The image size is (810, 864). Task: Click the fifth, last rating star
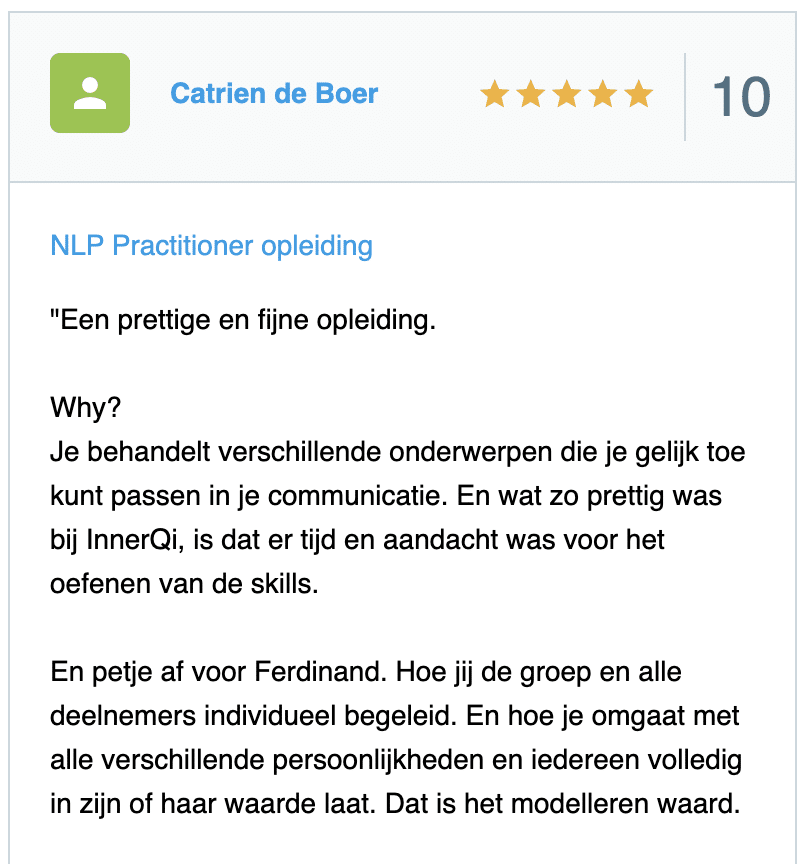click(638, 95)
